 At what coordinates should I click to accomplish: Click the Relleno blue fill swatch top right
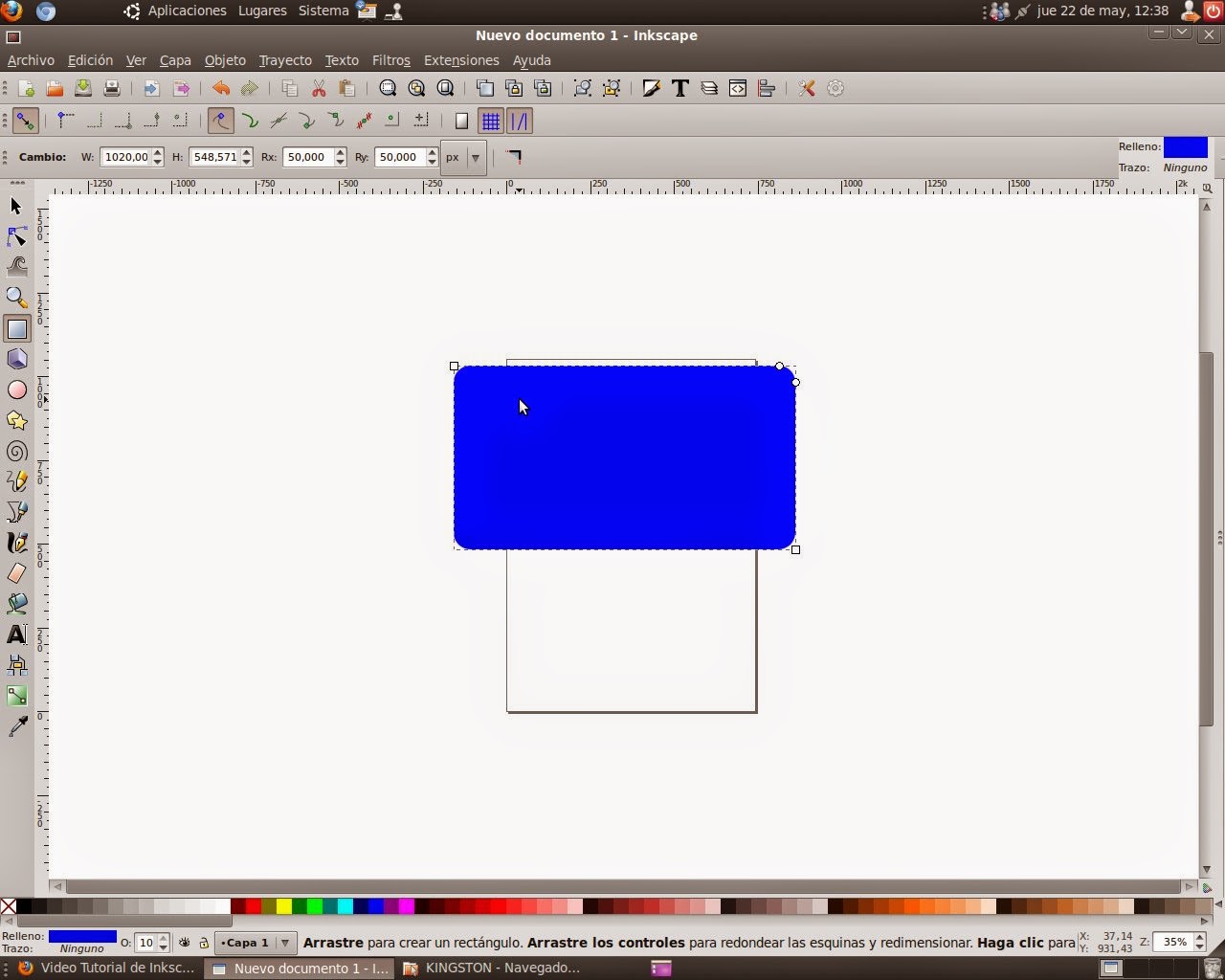(x=1185, y=146)
